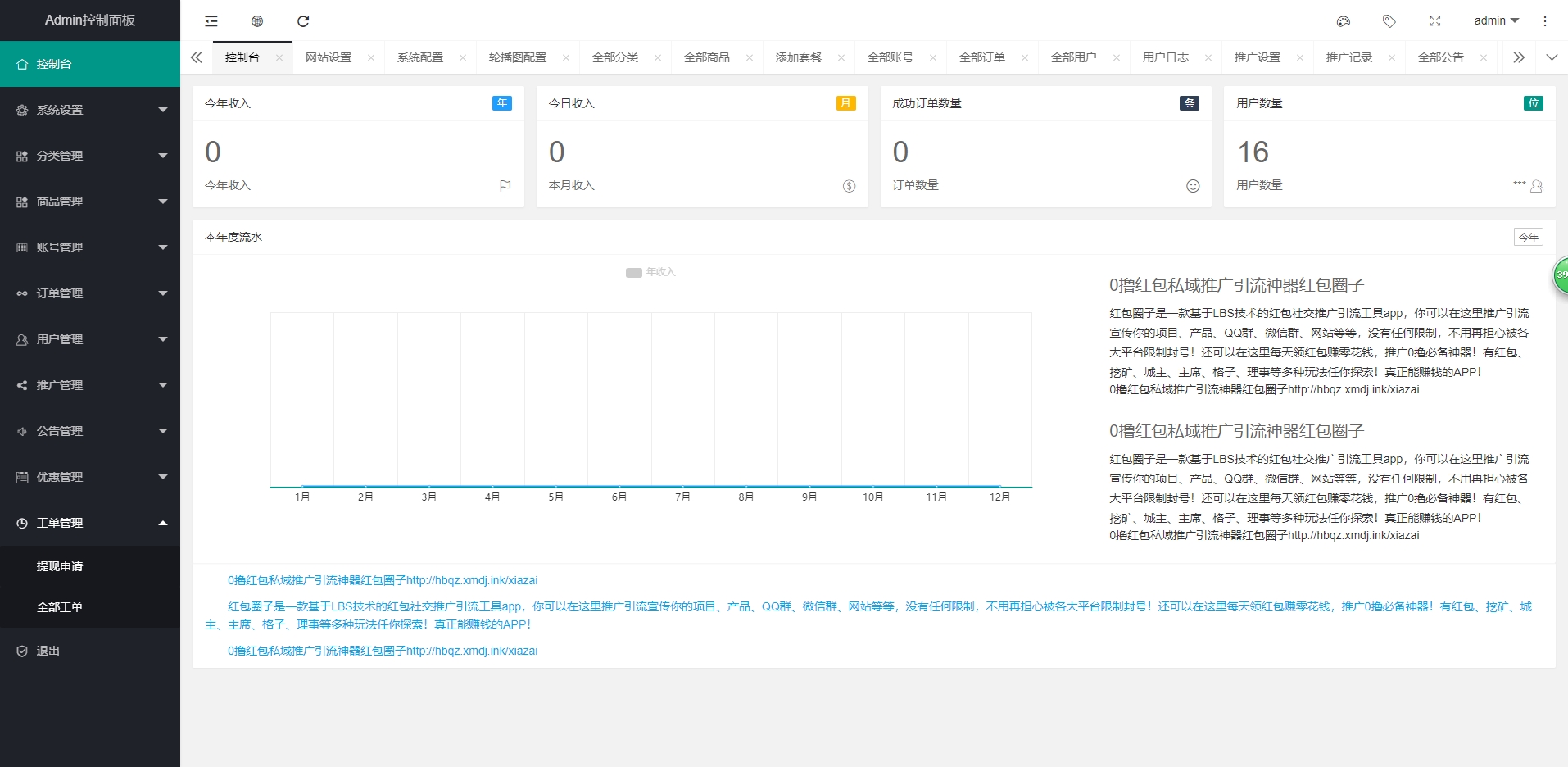
Task: Open the theme palette icon
Action: point(1343,21)
